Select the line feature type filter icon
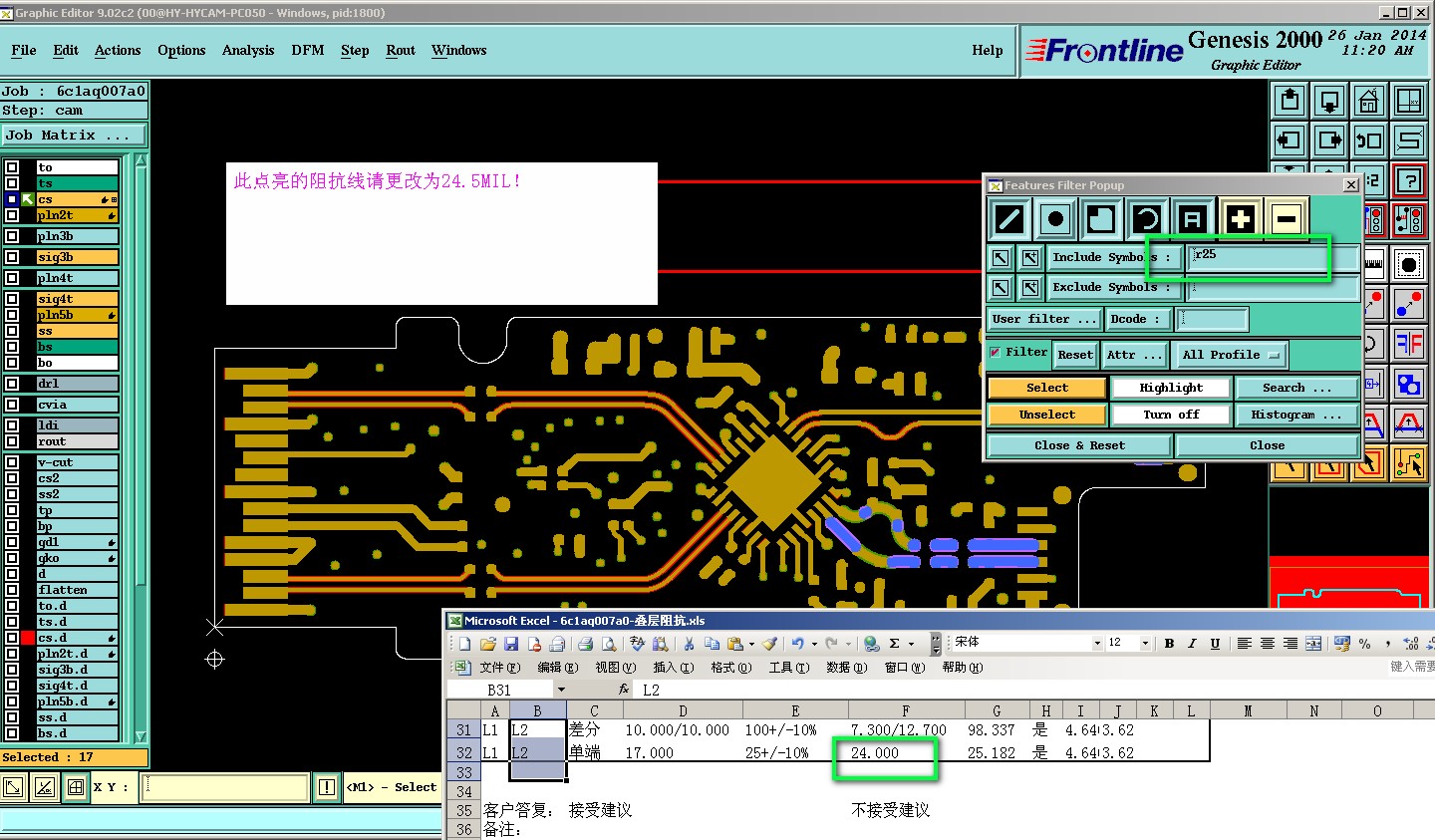 click(1009, 219)
